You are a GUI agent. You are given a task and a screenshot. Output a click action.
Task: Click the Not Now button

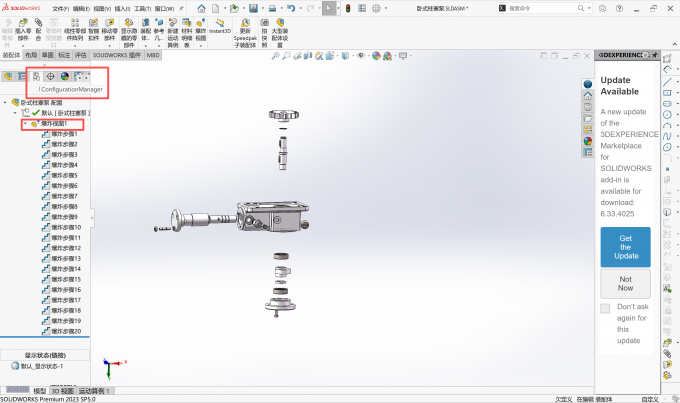tap(625, 282)
